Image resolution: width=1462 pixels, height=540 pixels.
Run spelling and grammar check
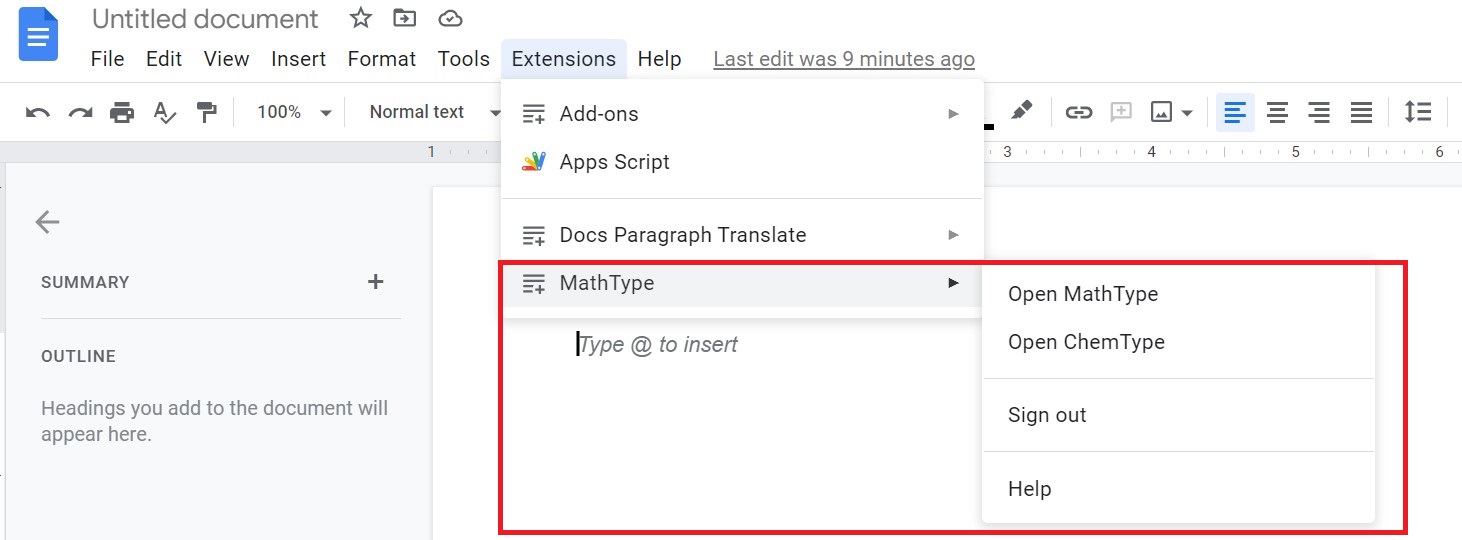164,113
